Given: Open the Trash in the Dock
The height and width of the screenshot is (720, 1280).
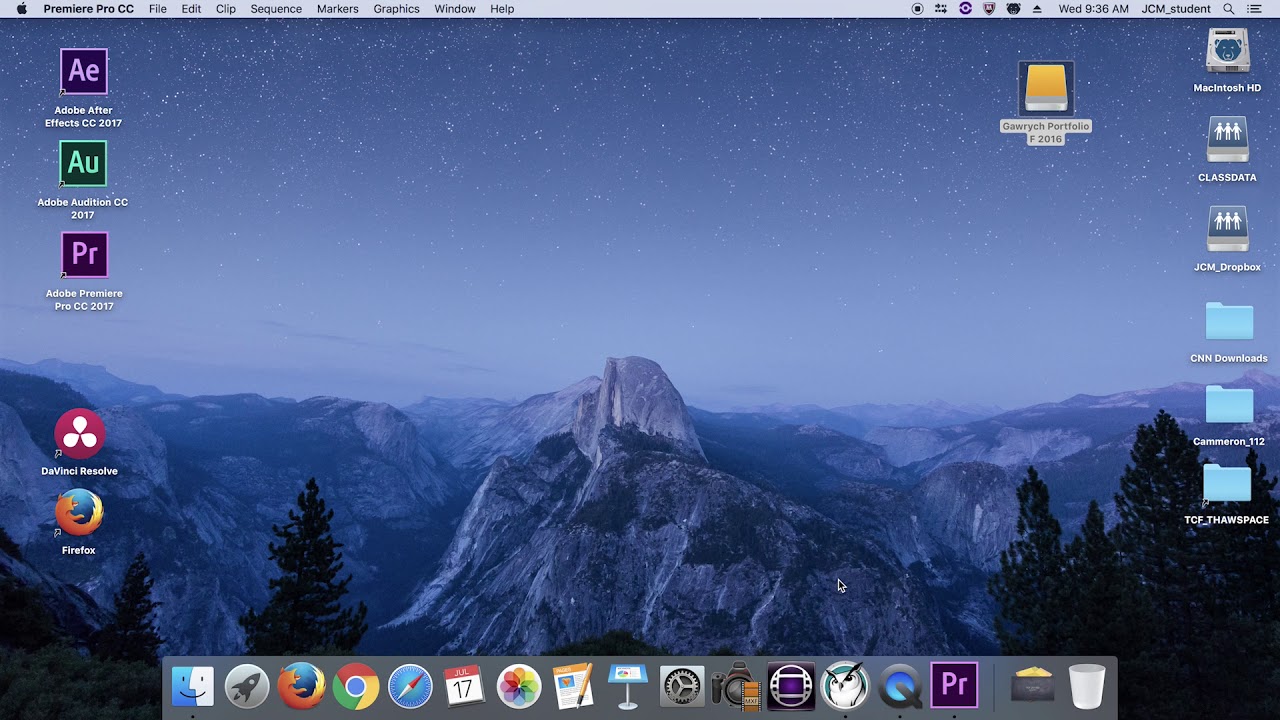Looking at the screenshot, I should pyautogui.click(x=1087, y=686).
